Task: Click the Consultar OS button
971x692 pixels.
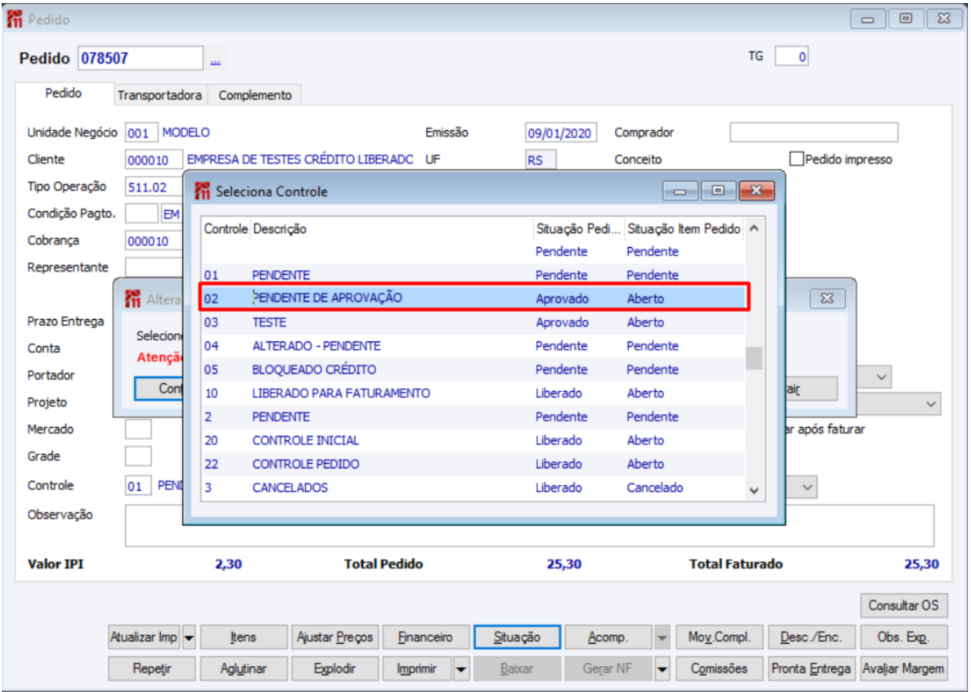Action: click(904, 605)
